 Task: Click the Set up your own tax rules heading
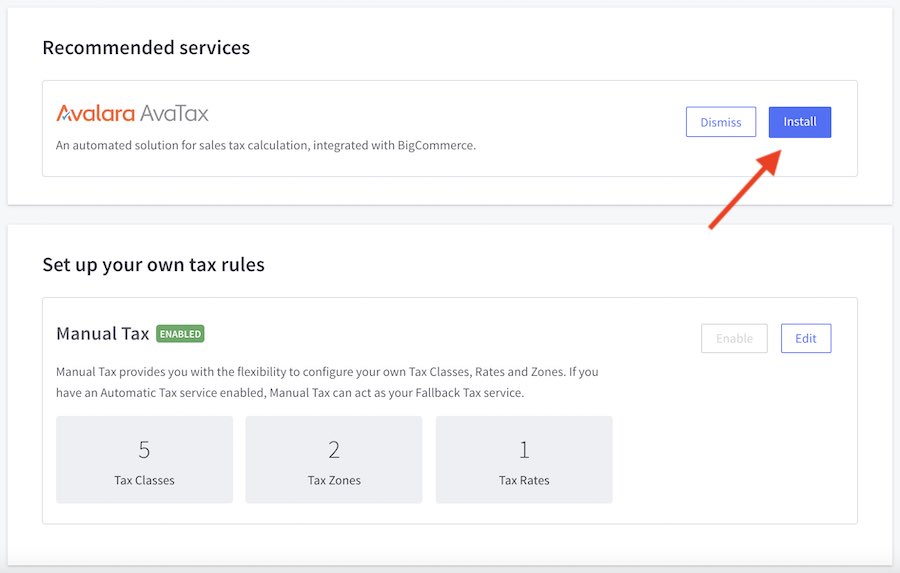tap(153, 265)
